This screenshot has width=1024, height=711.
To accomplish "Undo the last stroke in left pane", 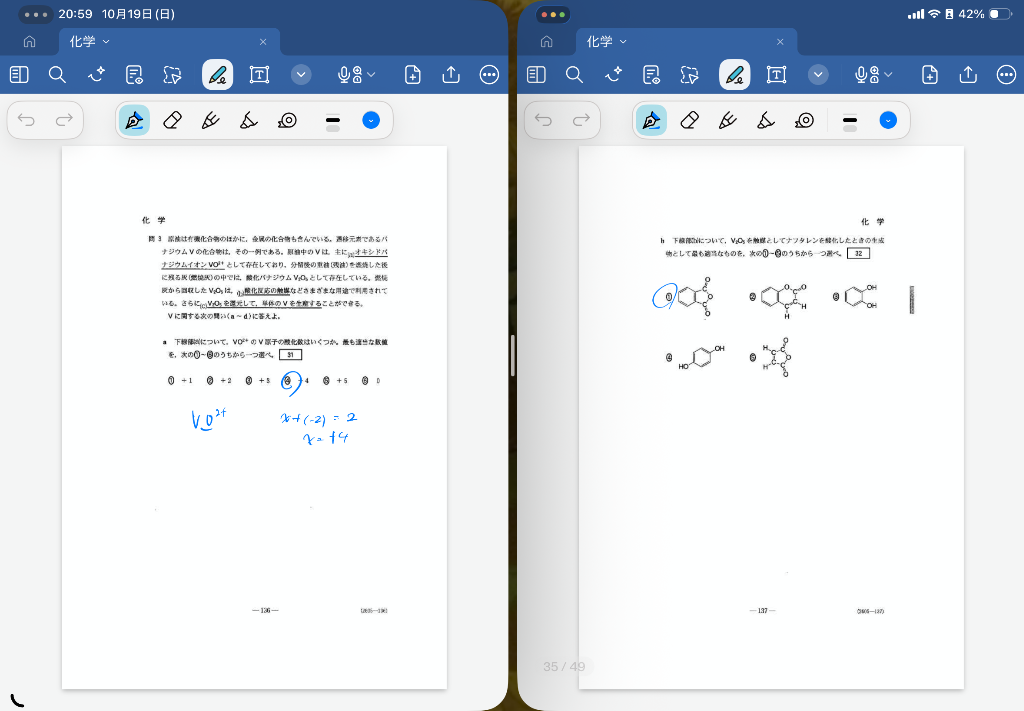I will coord(27,121).
